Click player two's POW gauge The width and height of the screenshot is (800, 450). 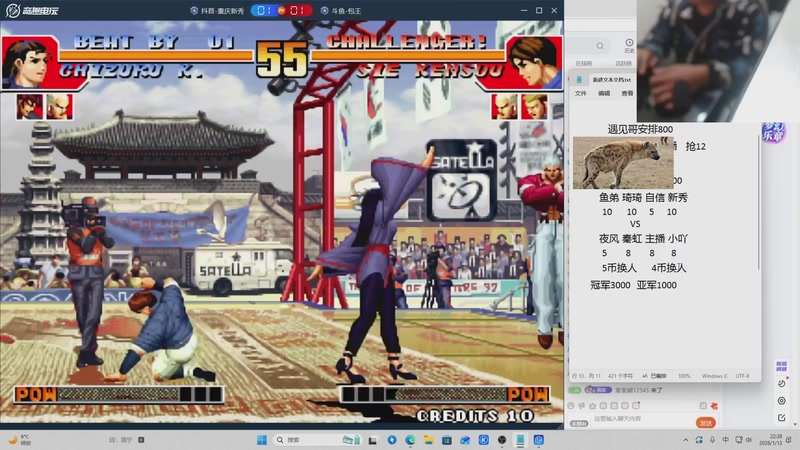click(445, 394)
